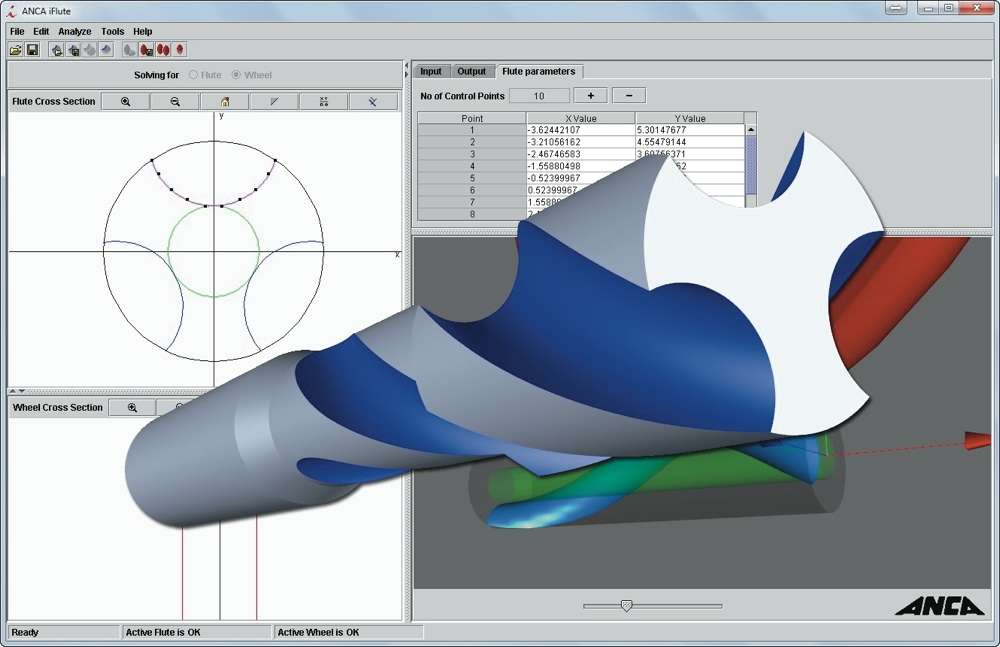
Task: Open the File menu
Action: point(17,31)
